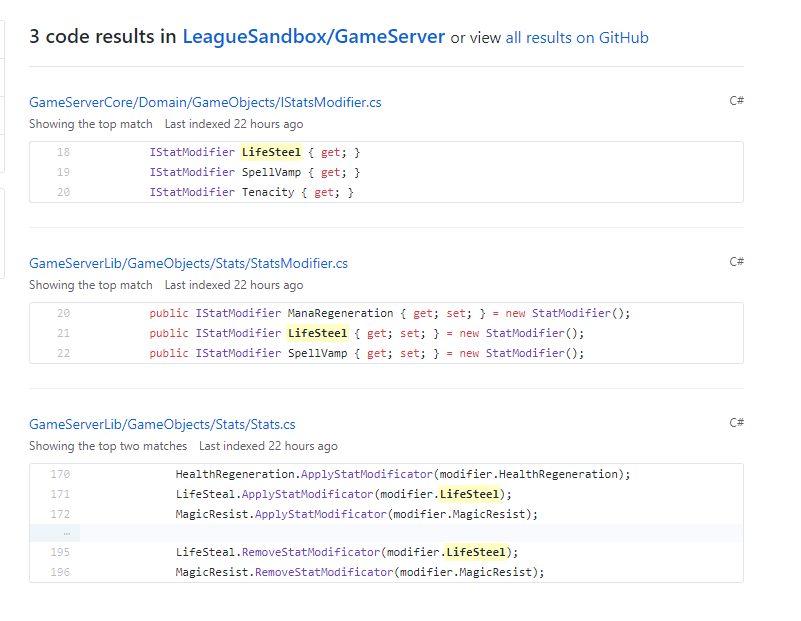Click line number 18 in IStatsModifier.cs
801x621 pixels.
click(x=63, y=152)
